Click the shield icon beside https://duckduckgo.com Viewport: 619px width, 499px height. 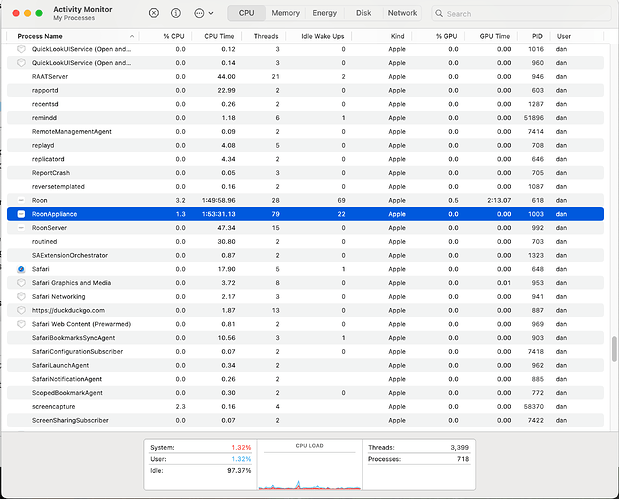pos(21,310)
